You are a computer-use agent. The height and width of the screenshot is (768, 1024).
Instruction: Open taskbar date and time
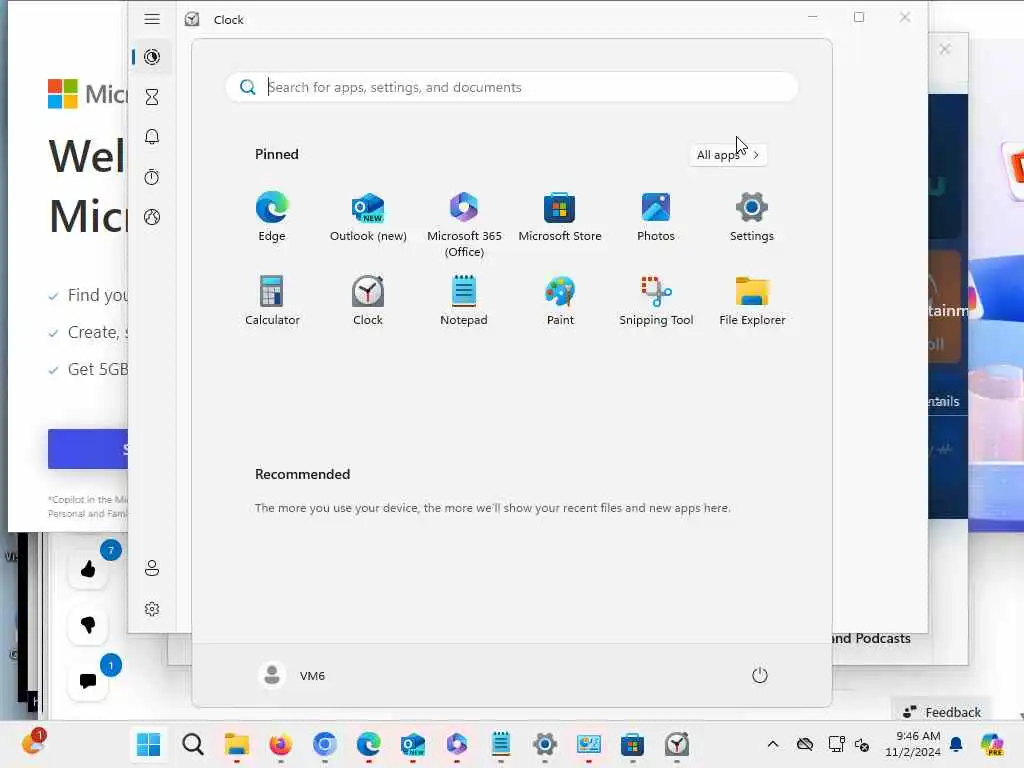[912, 744]
